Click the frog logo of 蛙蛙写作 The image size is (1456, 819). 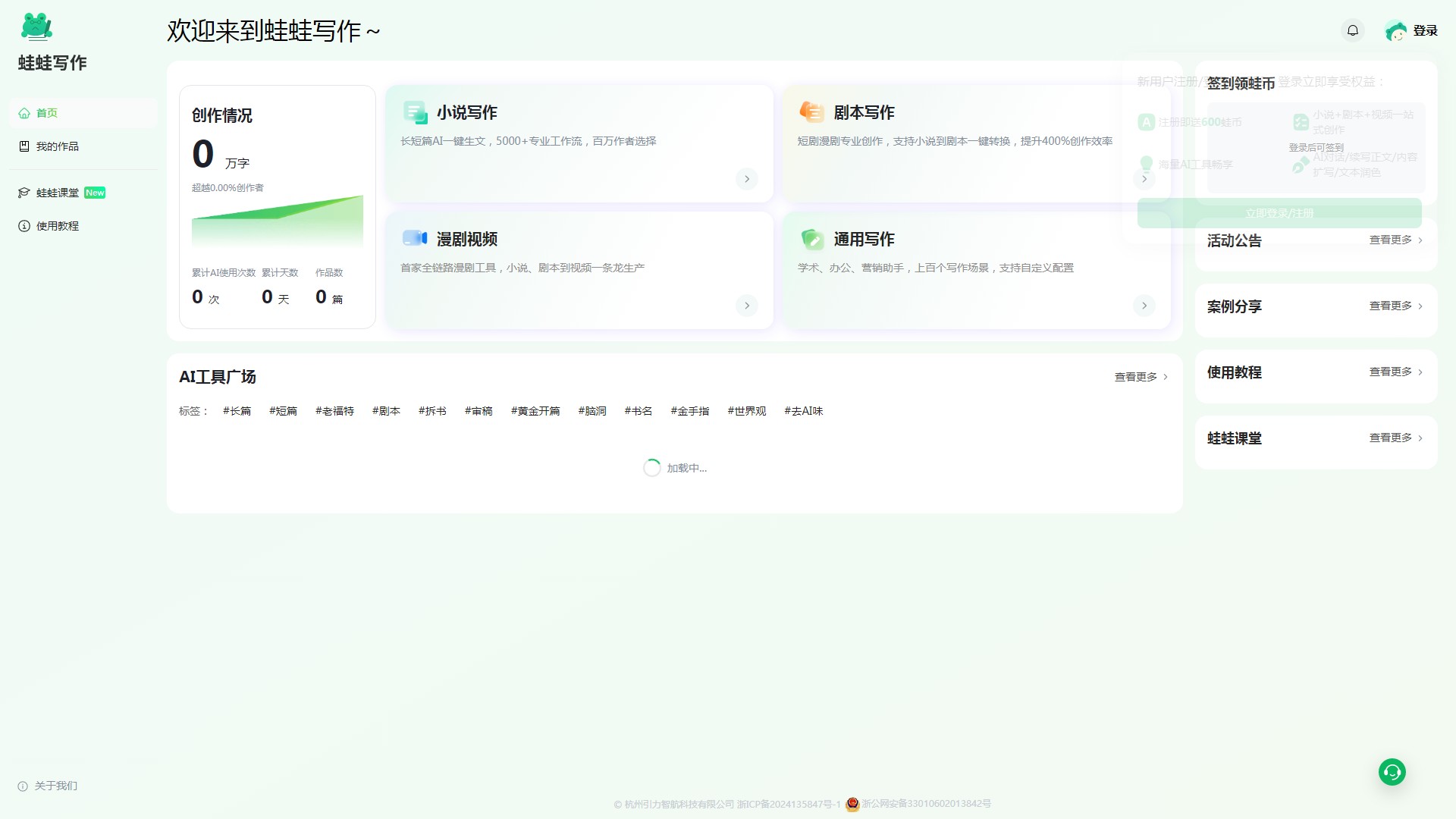pos(36,26)
